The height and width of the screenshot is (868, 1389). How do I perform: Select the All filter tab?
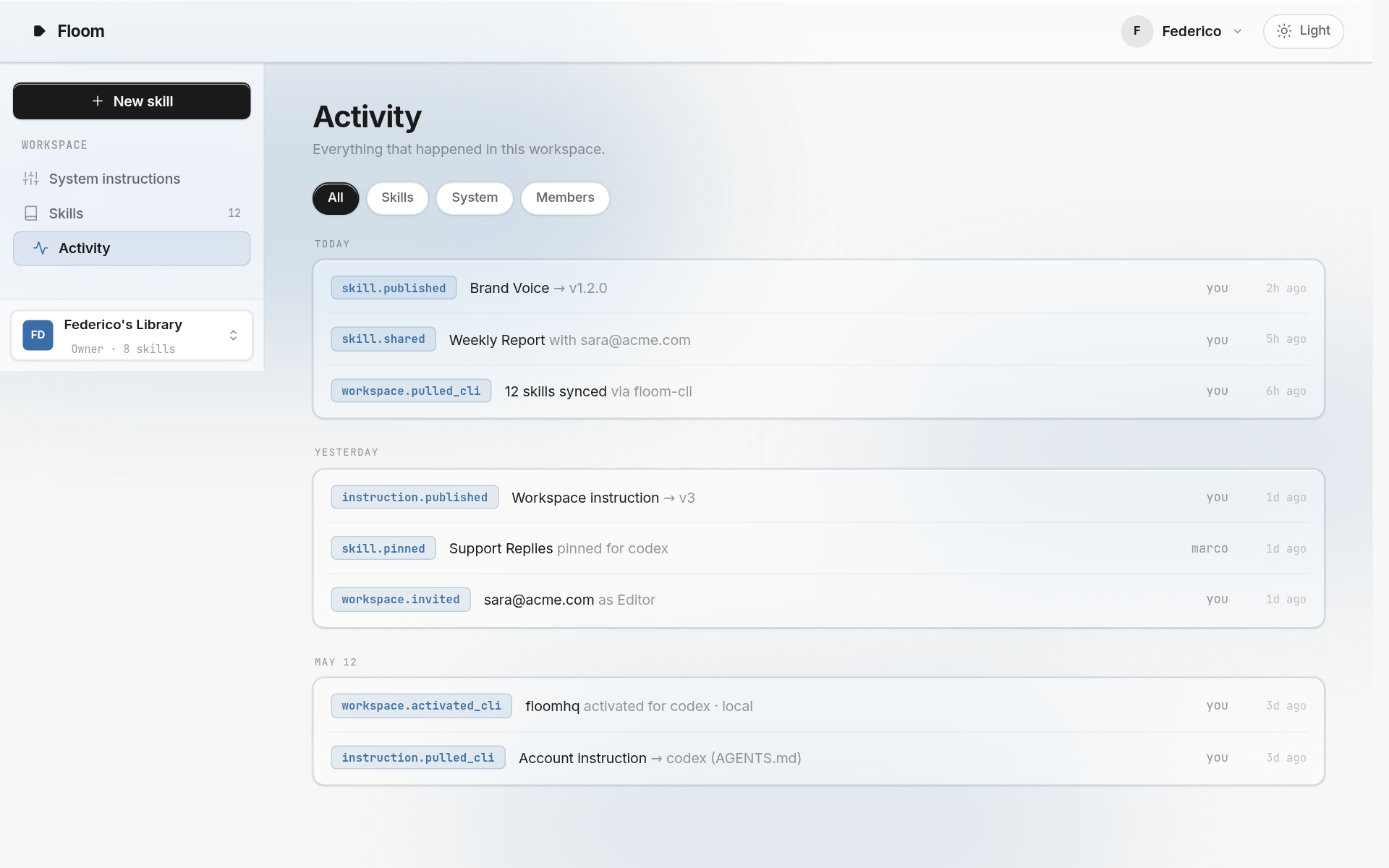(x=336, y=198)
